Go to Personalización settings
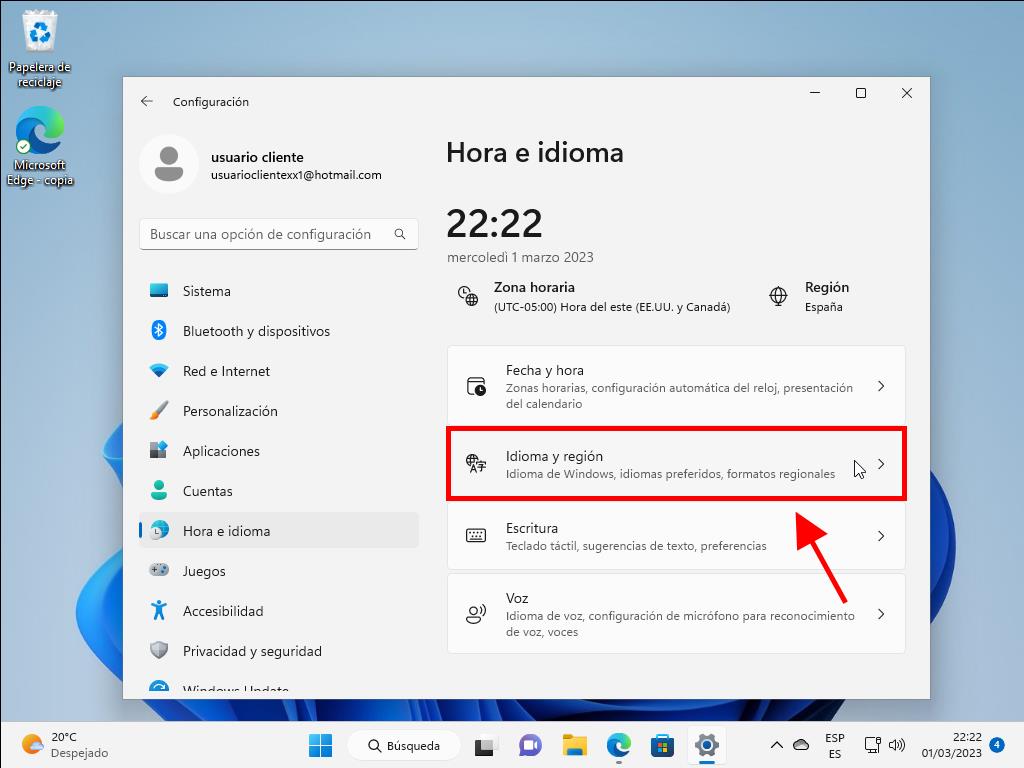 coord(230,411)
